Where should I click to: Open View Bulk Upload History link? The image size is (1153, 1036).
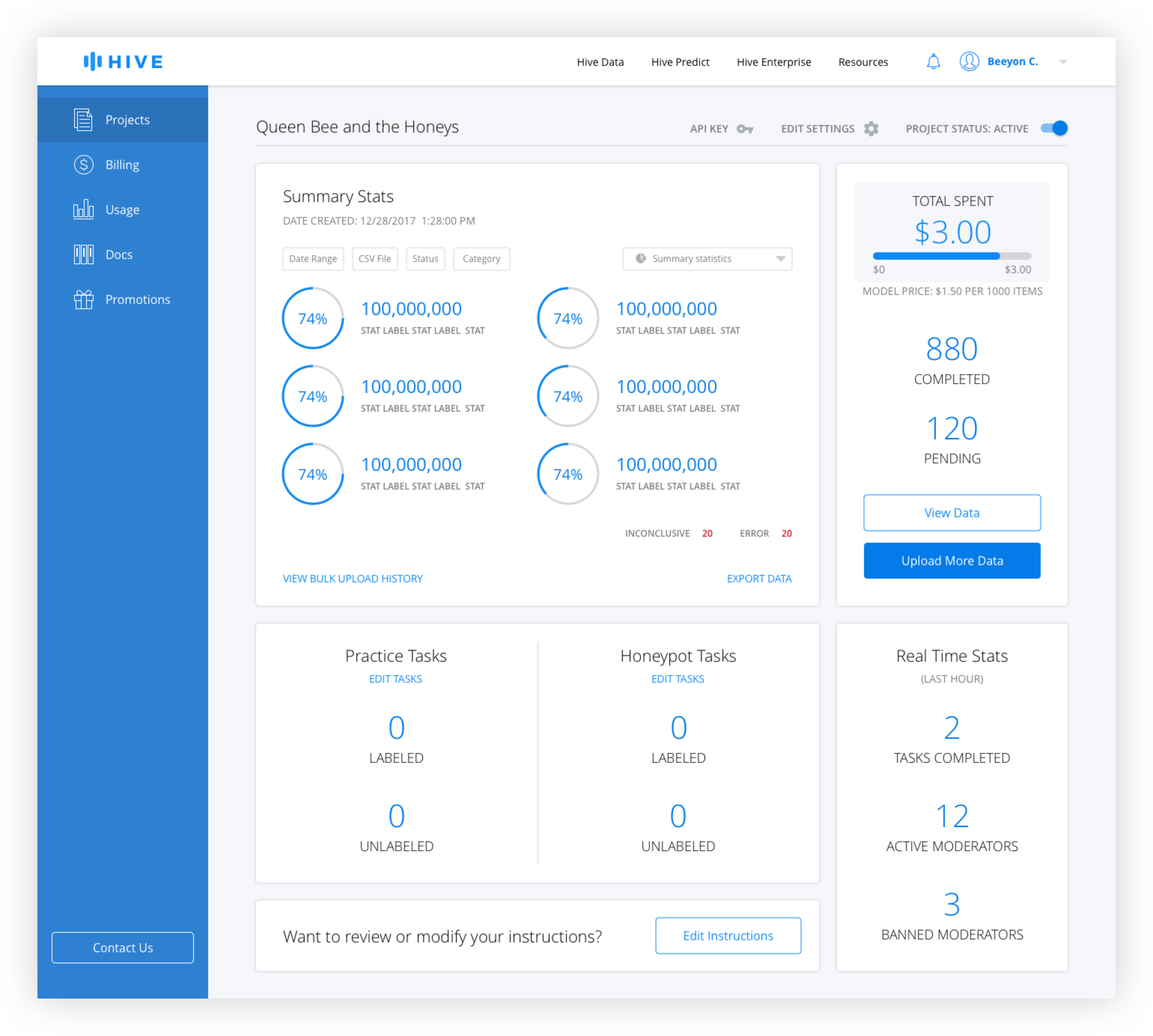[x=353, y=578]
